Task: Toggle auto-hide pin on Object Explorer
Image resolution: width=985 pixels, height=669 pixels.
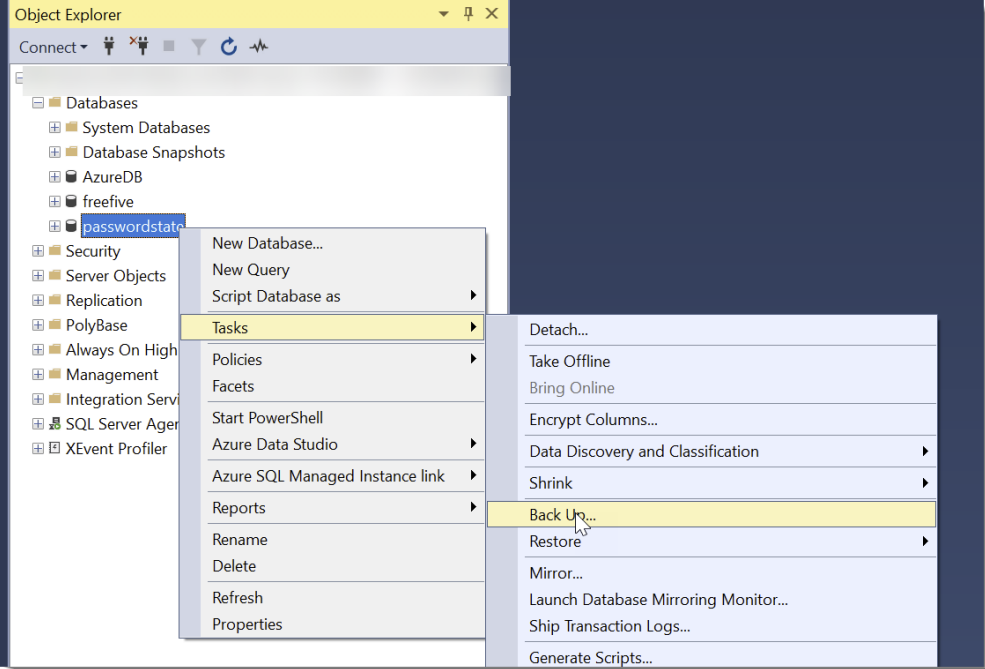Action: (x=468, y=13)
